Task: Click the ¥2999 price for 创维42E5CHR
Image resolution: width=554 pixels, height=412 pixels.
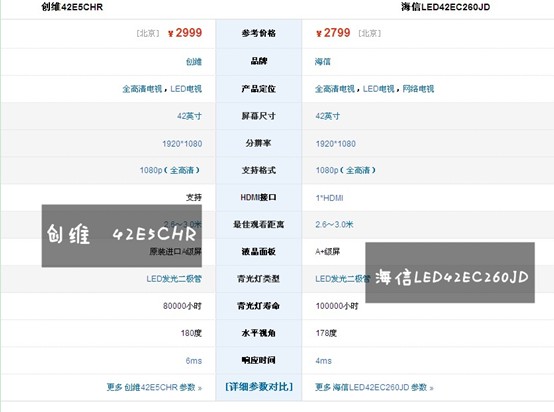Action: (185, 33)
